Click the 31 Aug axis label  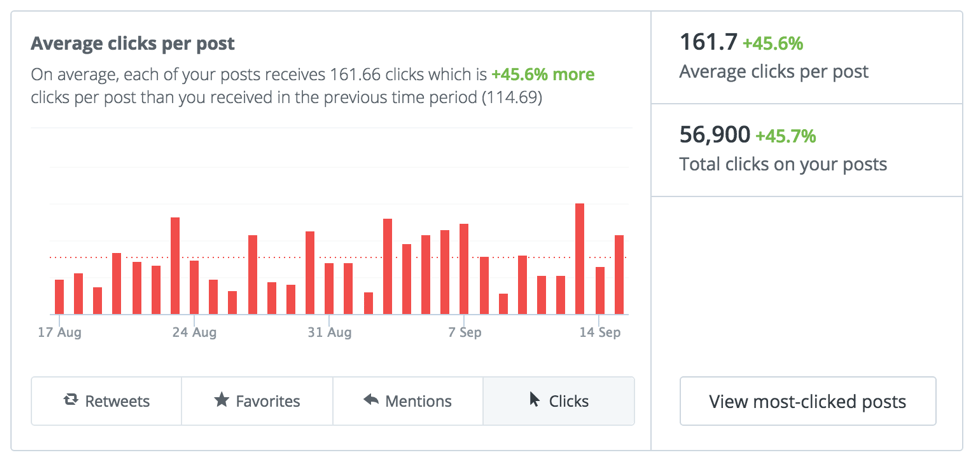(330, 333)
